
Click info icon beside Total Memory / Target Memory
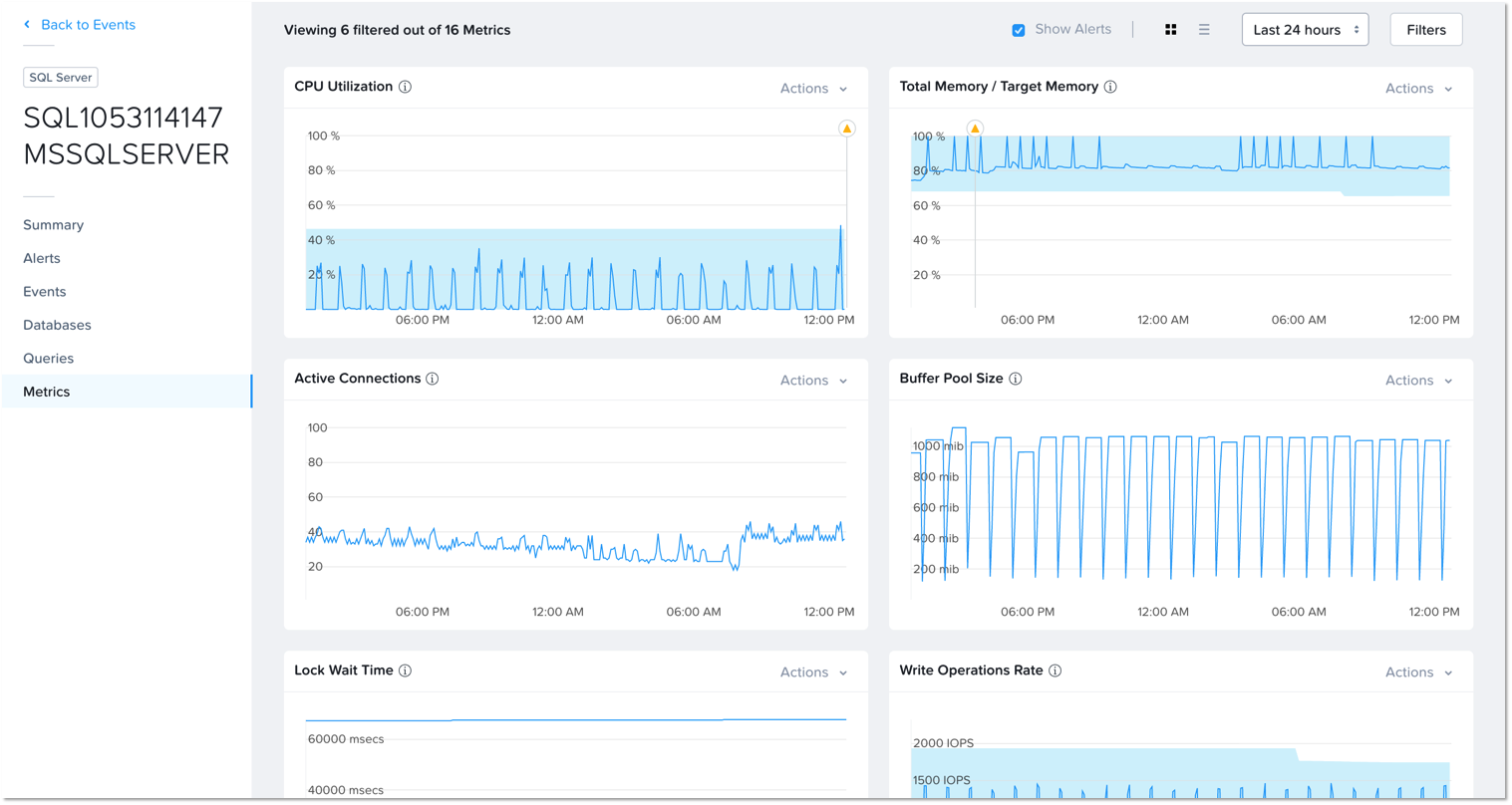click(x=1110, y=87)
